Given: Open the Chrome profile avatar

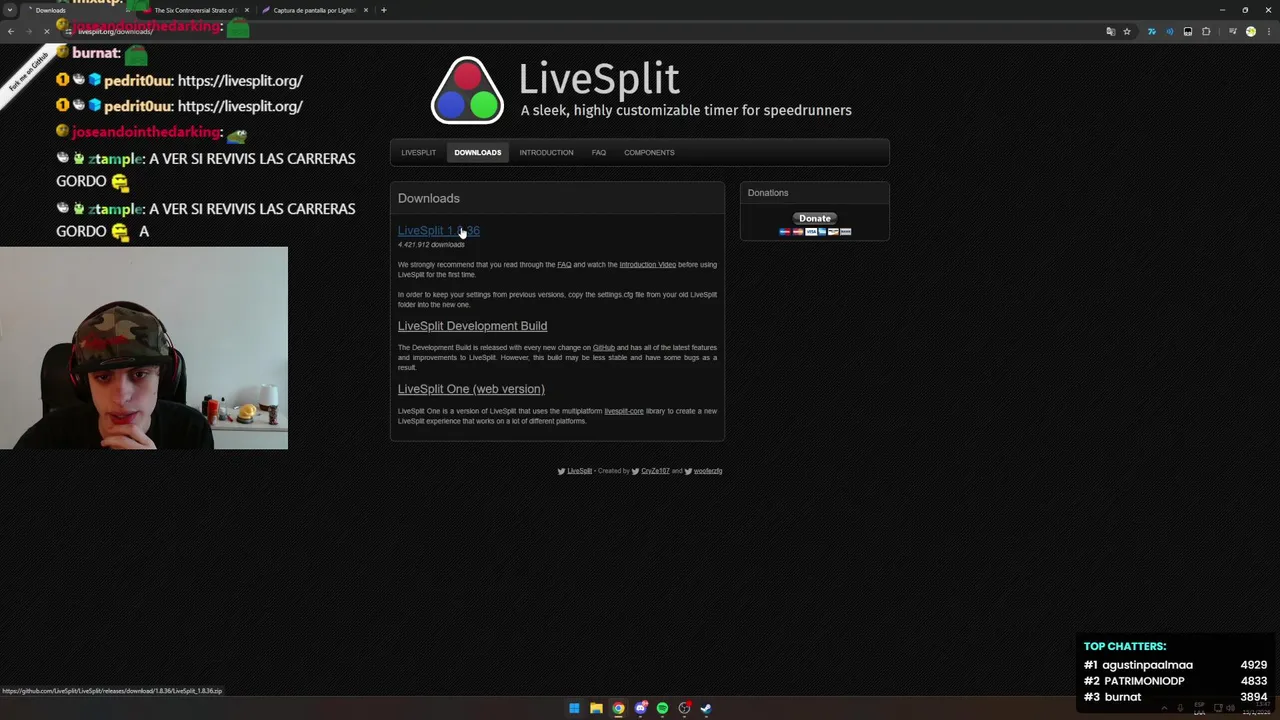Looking at the screenshot, I should (1251, 32).
